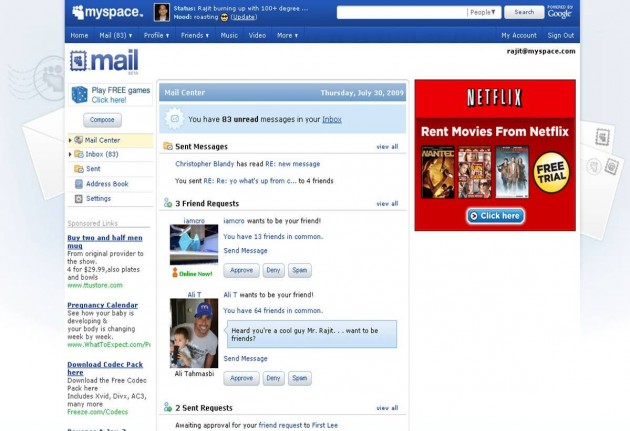Open the More dropdown menu
This screenshot has height=431, width=630.
coord(287,35)
